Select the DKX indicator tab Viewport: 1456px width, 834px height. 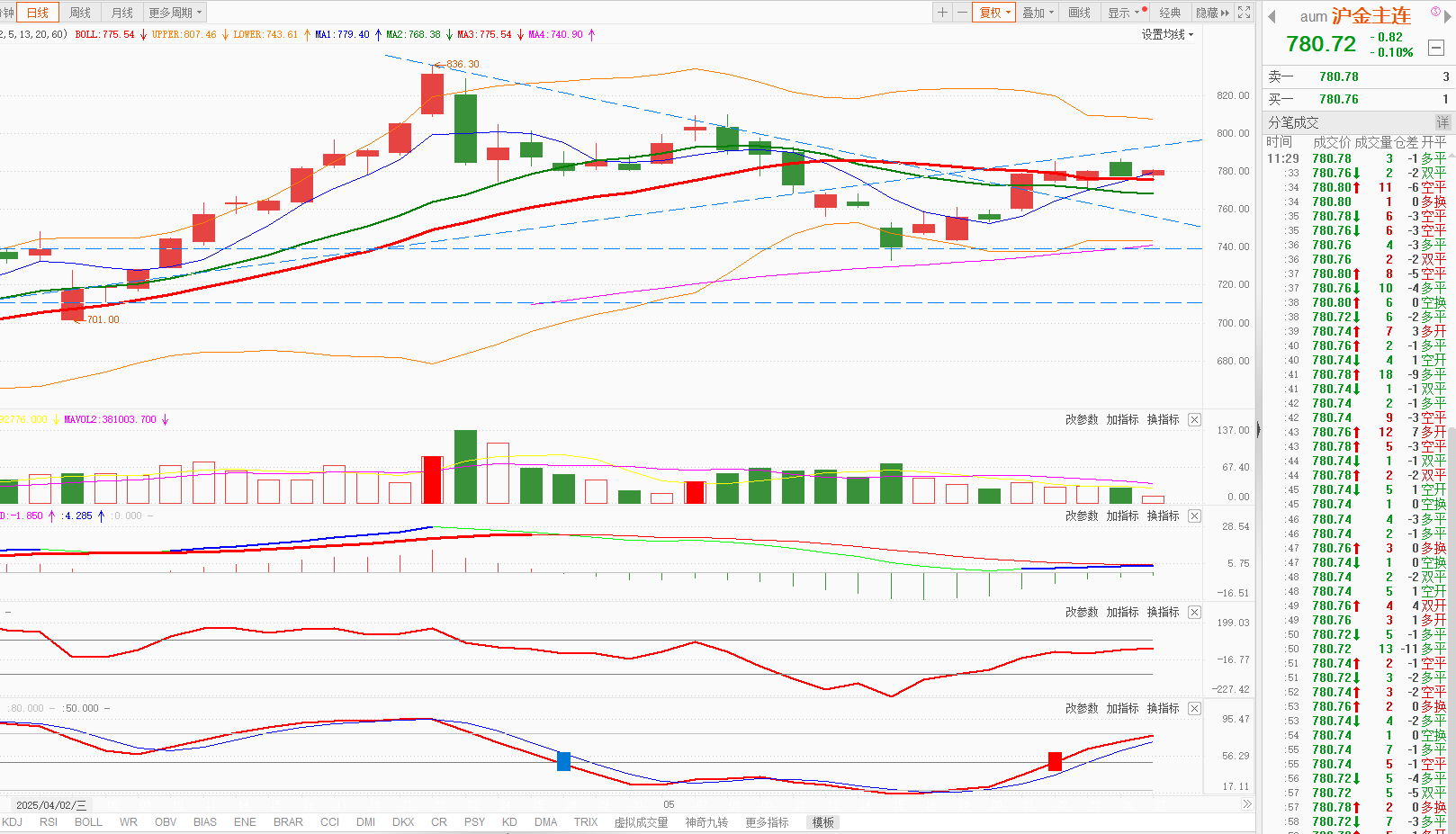click(x=403, y=822)
